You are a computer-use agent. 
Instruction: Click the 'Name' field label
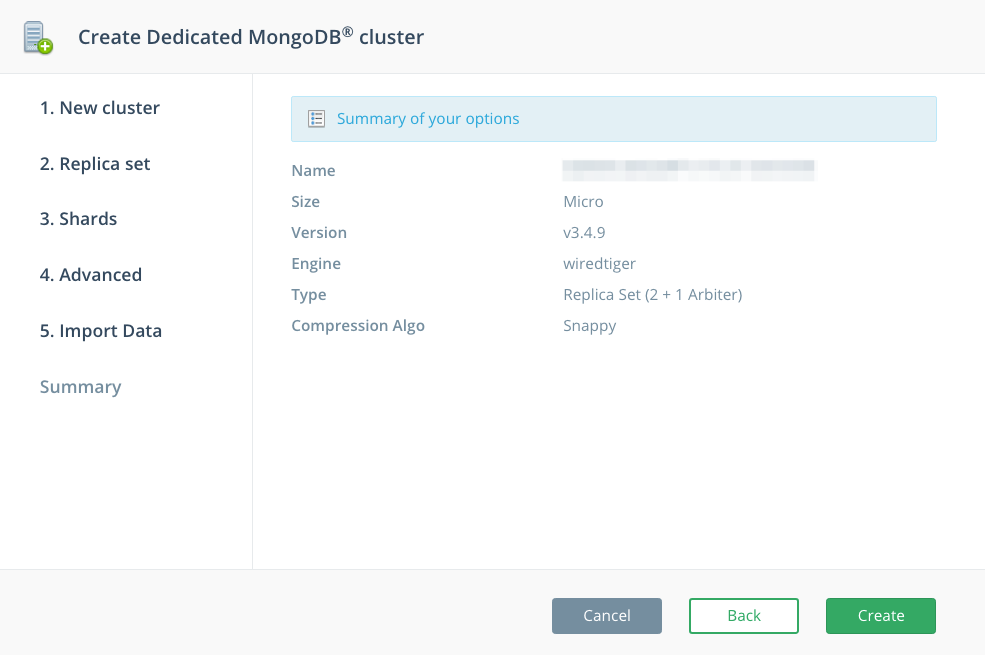point(313,171)
